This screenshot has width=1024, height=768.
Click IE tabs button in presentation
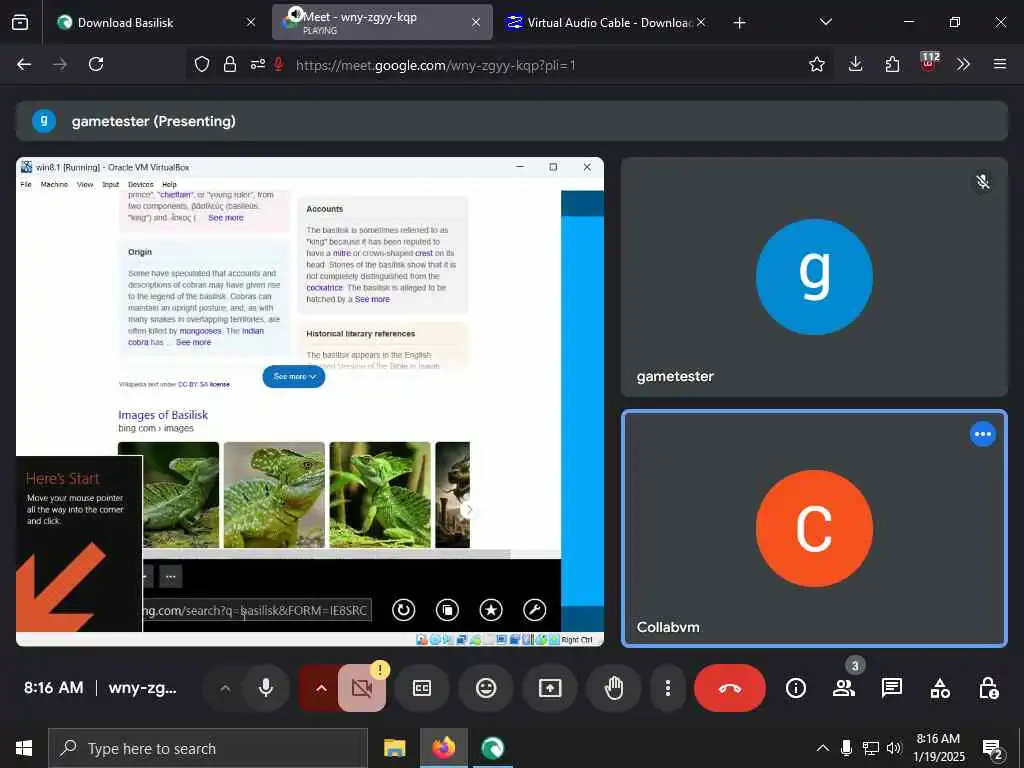pyautogui.click(x=447, y=610)
